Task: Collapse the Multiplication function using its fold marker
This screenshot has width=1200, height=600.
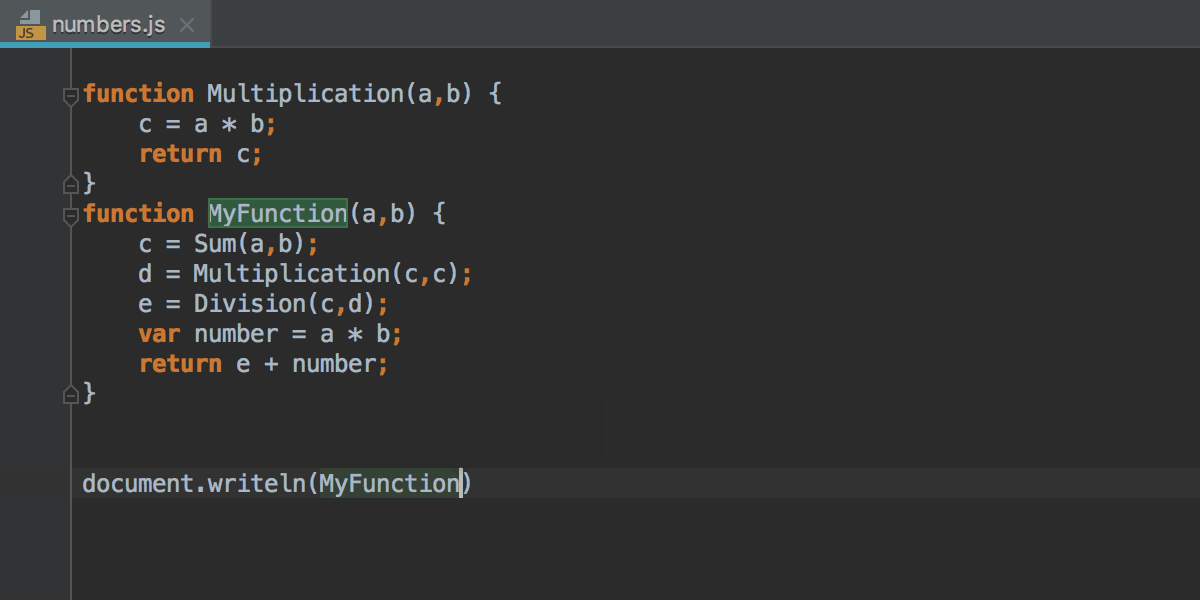Action: point(70,95)
